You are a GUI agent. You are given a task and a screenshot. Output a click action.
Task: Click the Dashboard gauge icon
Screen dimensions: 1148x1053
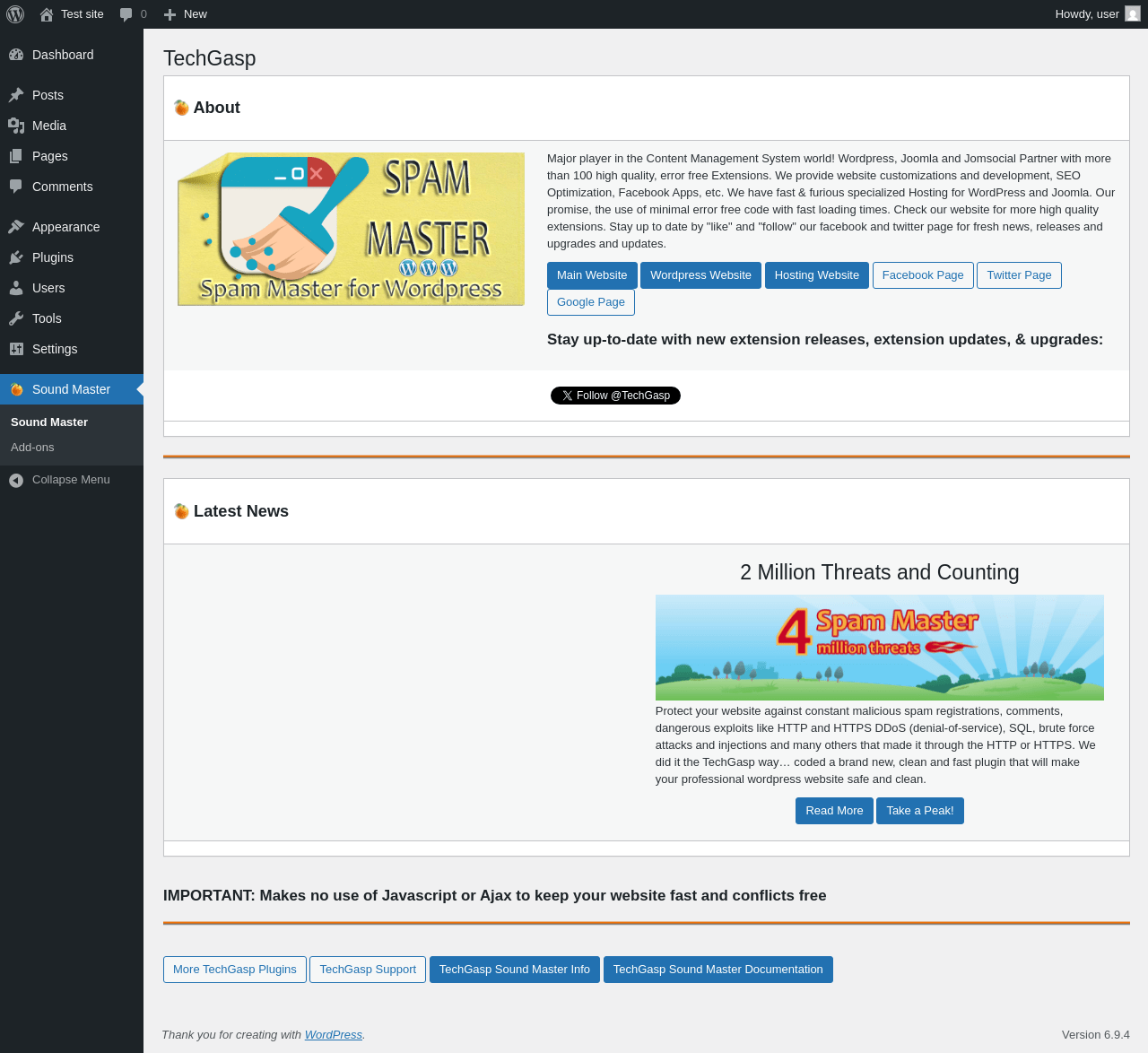click(16, 55)
